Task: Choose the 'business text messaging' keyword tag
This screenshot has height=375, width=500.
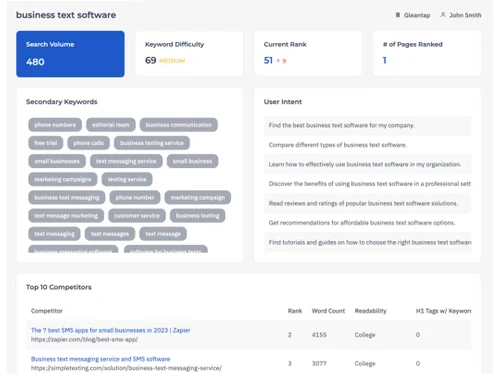Action: 67,197
